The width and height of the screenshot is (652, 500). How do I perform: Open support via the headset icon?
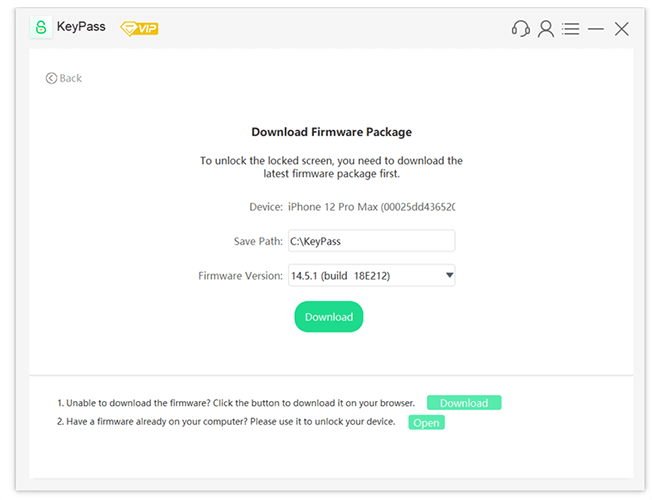click(520, 29)
